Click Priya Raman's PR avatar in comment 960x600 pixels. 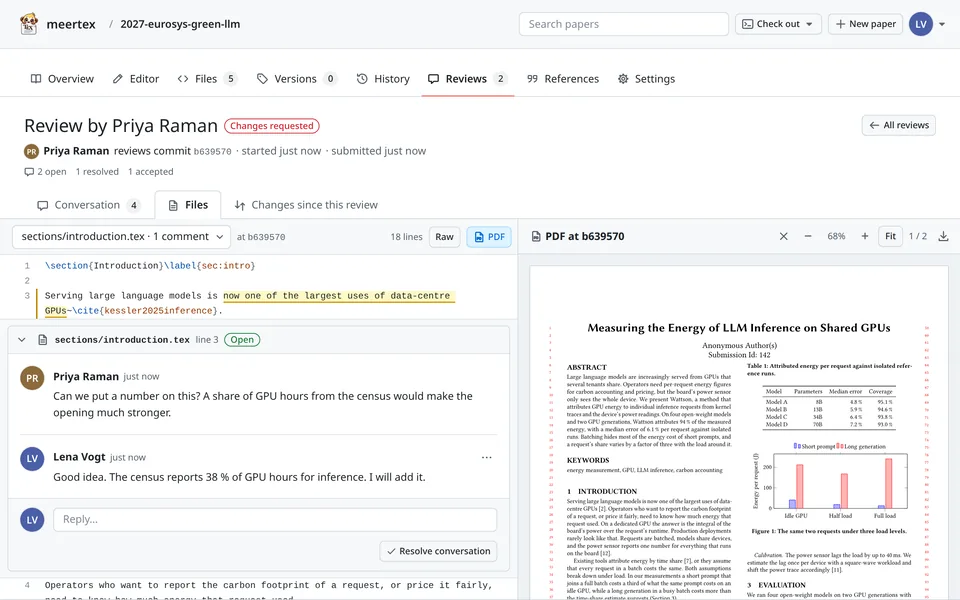[32, 378]
